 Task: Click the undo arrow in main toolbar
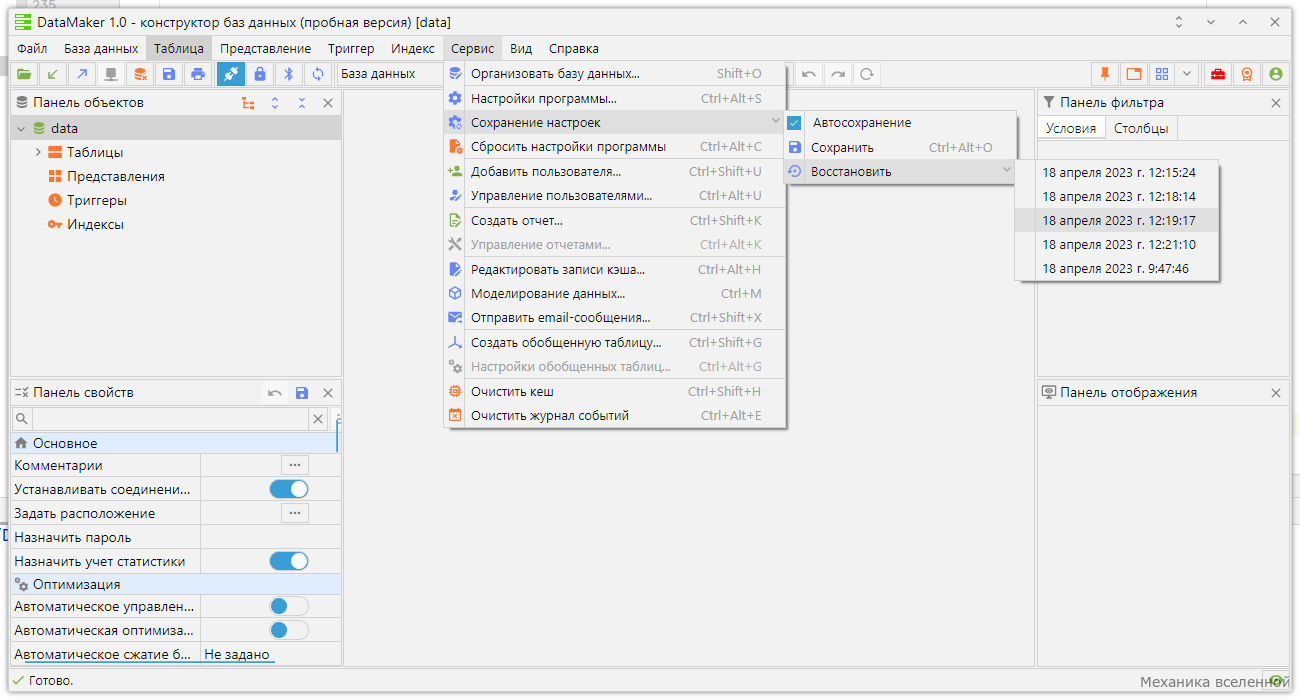pos(808,73)
